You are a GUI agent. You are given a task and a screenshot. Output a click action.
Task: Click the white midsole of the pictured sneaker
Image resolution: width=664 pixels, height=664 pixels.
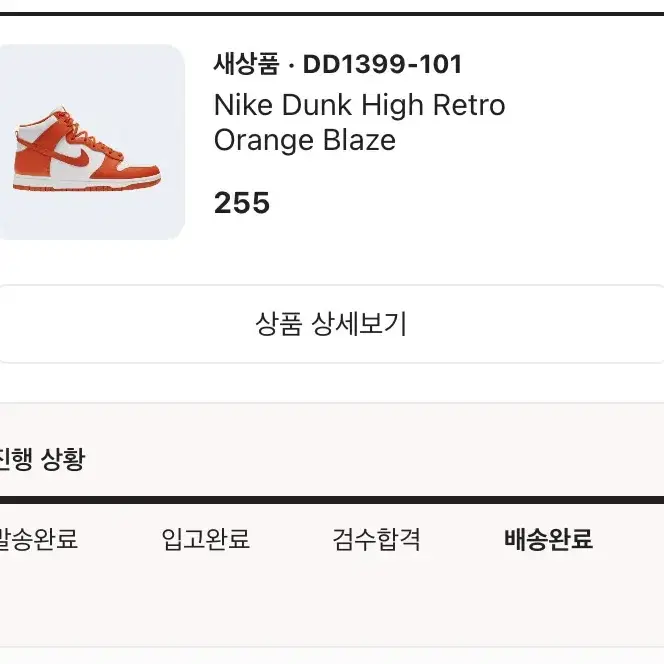(x=87, y=183)
